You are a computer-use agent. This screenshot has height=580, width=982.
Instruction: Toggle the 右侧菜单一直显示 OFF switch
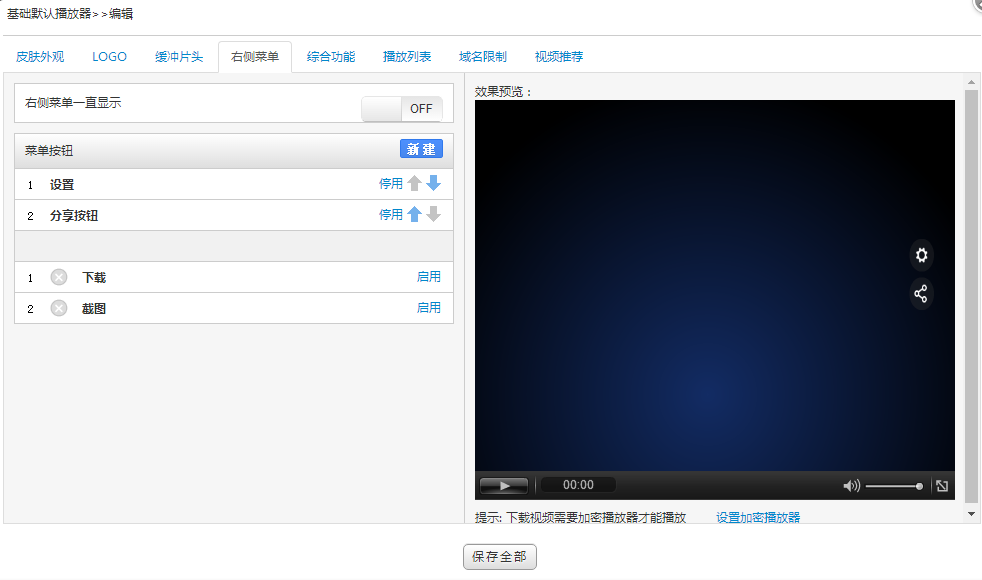tap(402, 109)
